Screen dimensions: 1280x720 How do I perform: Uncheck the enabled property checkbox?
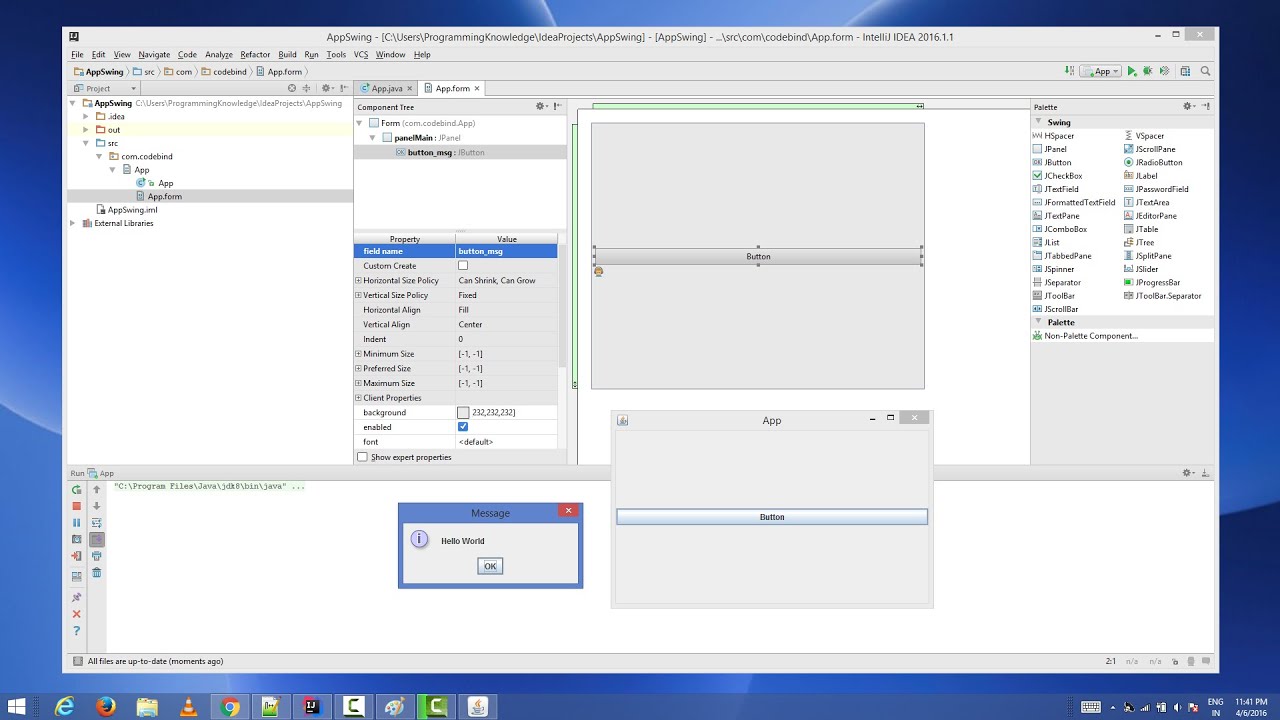point(463,427)
